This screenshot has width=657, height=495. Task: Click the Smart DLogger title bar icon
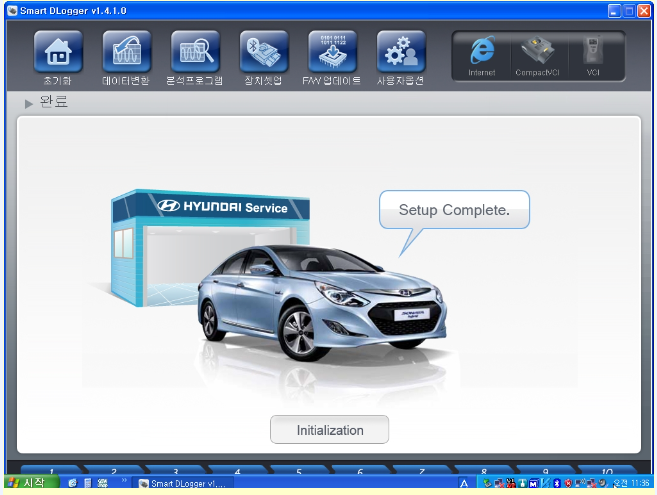tap(13, 10)
